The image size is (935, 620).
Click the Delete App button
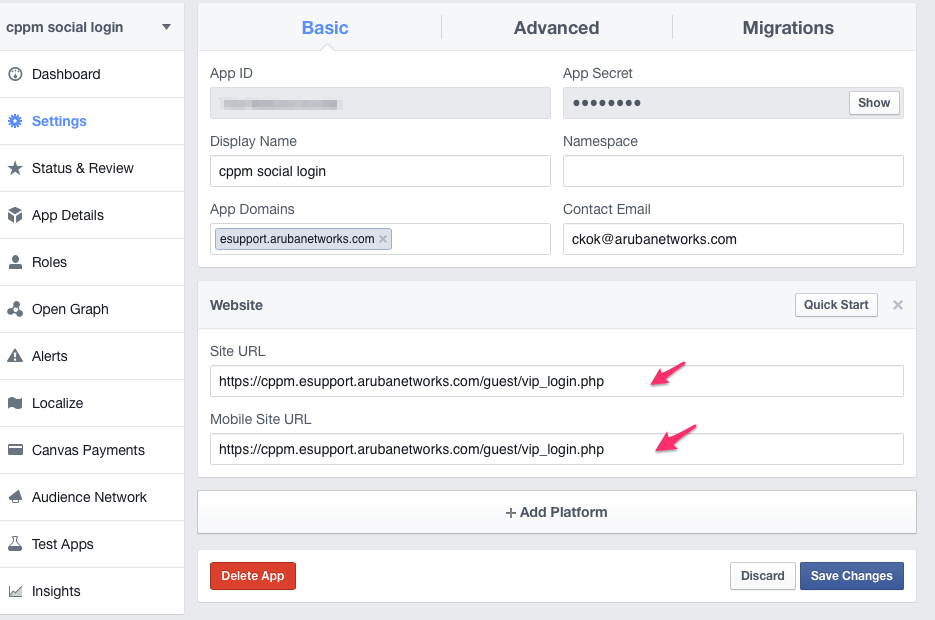(253, 576)
